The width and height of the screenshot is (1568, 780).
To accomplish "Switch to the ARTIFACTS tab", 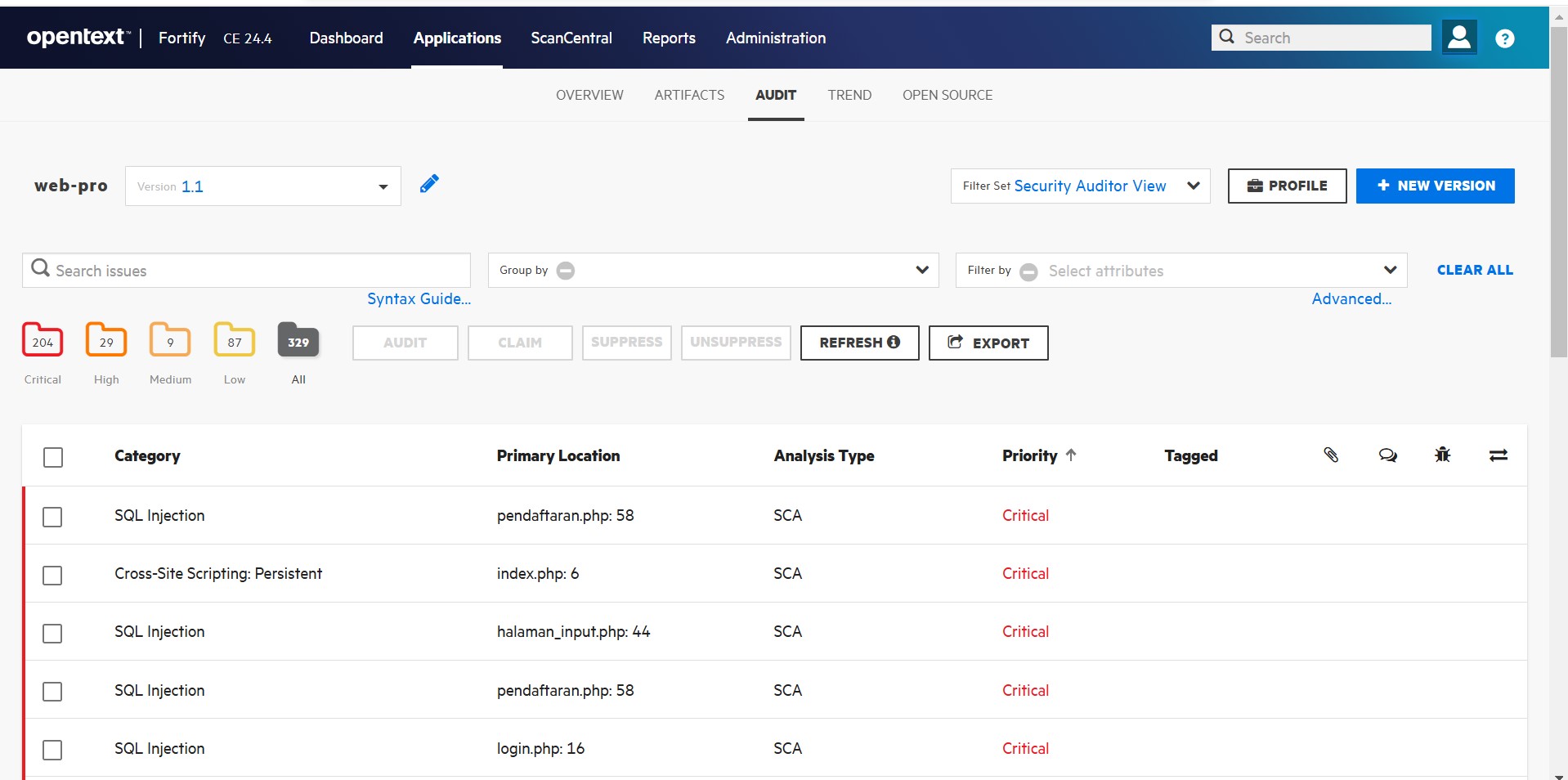I will 689,95.
